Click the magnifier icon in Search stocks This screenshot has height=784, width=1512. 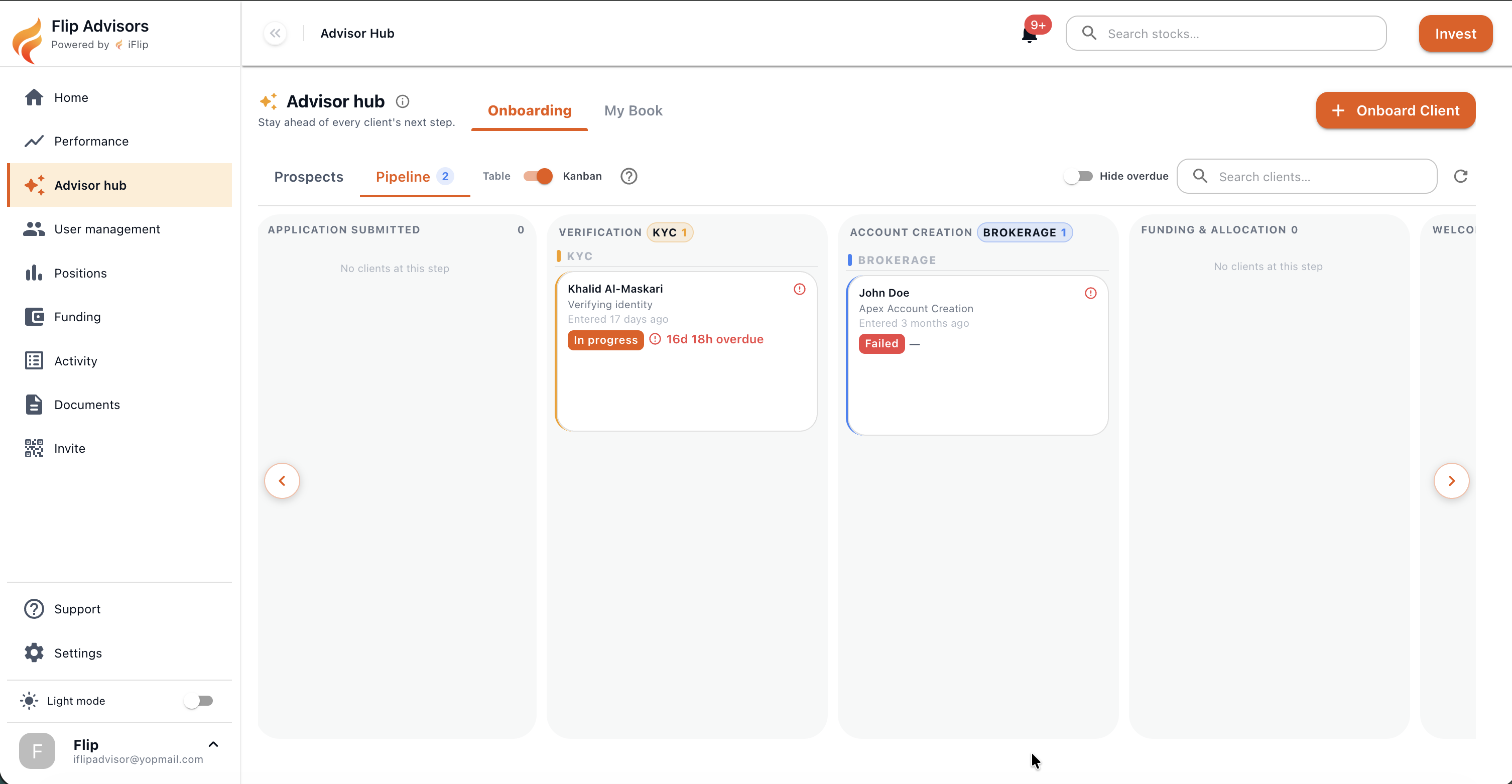1089,34
